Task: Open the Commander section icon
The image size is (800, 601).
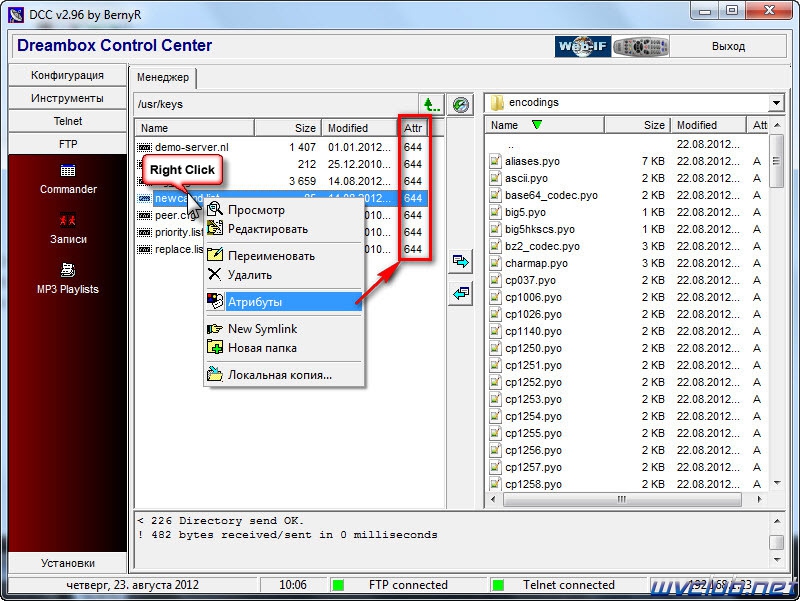Action: (68, 170)
